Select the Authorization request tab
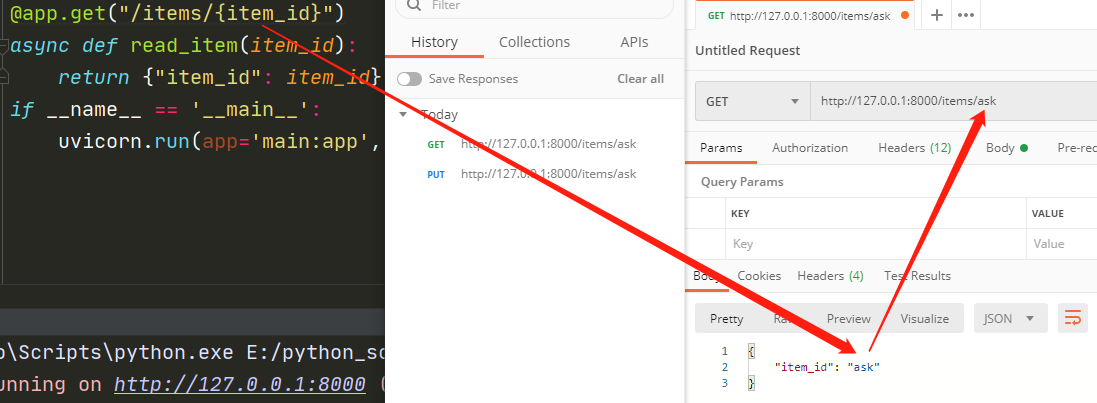 click(x=809, y=148)
